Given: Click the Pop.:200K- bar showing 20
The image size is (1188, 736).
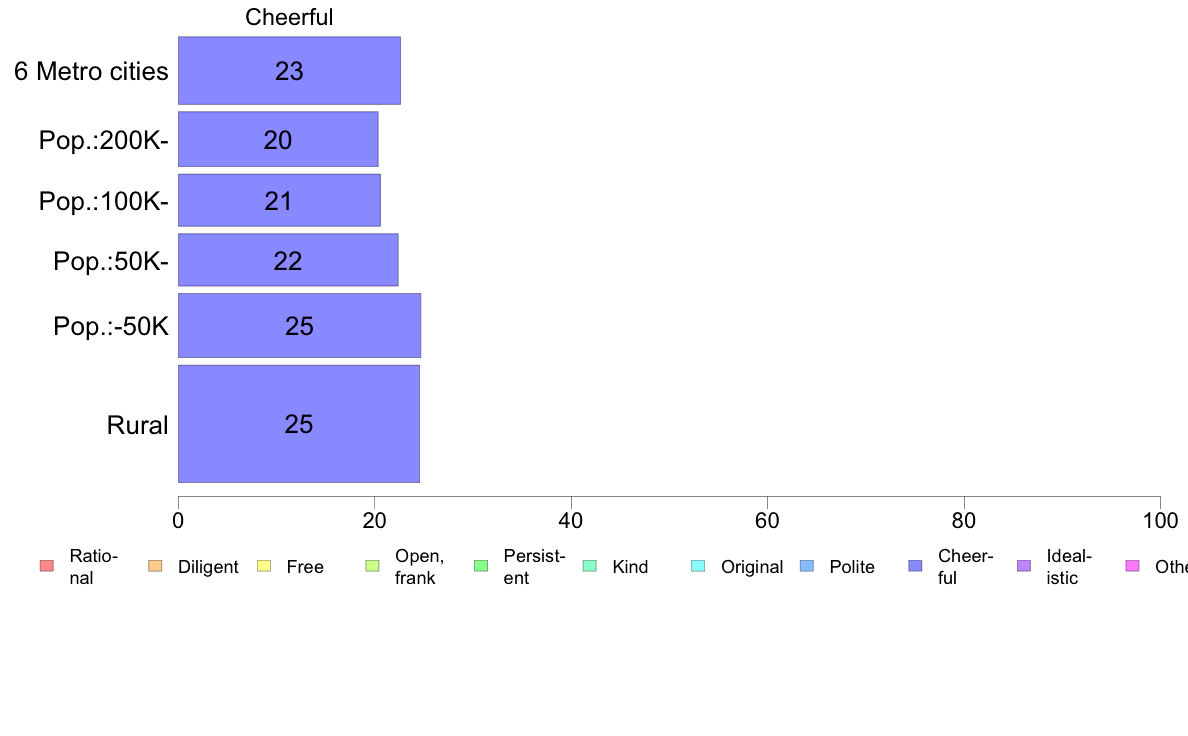Looking at the screenshot, I should tap(278, 140).
